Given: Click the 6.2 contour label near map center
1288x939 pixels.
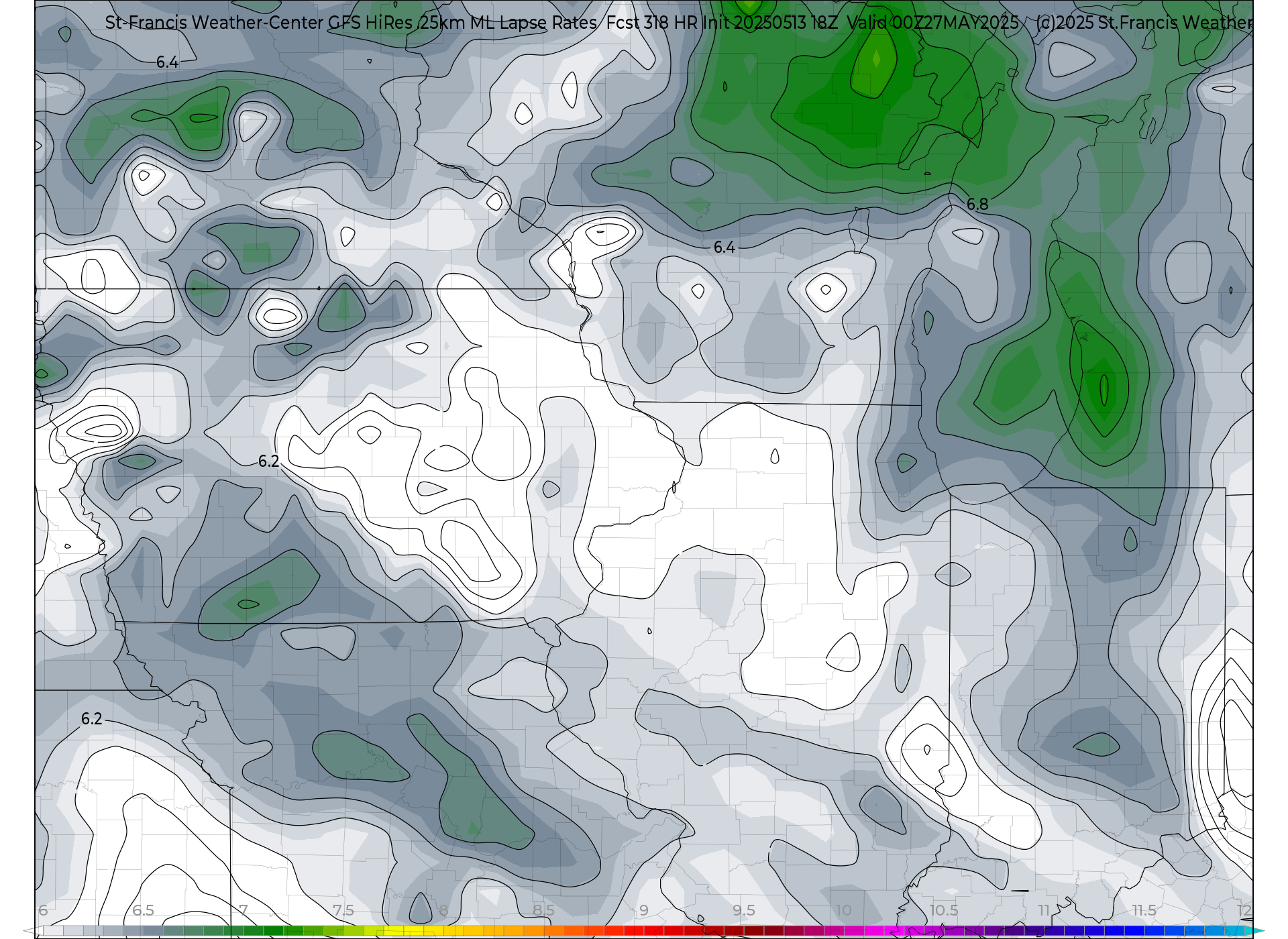Looking at the screenshot, I should (268, 461).
